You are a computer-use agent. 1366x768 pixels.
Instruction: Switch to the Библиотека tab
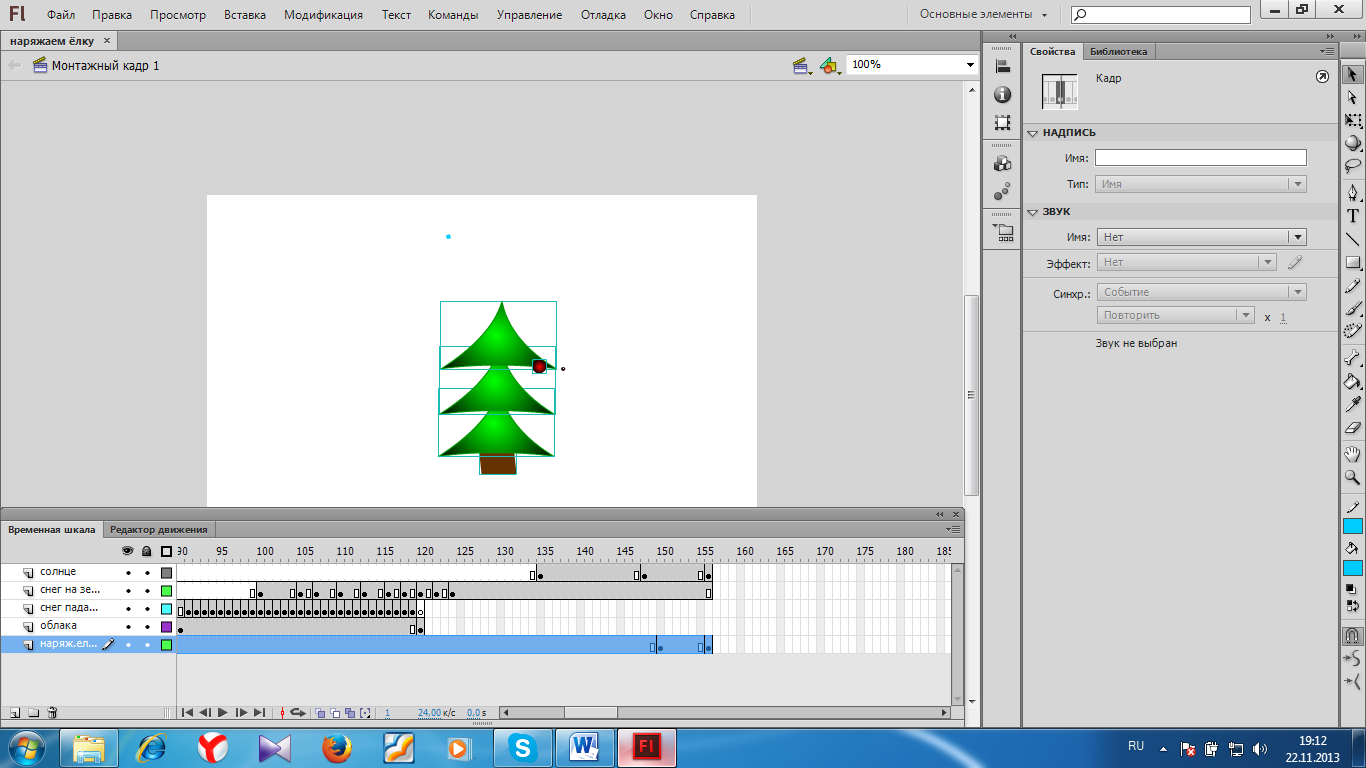point(1119,51)
